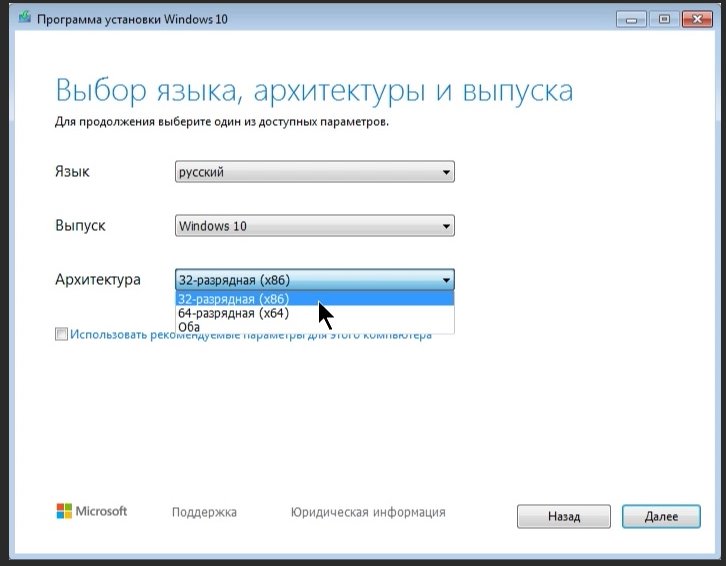Maximize the Windows 10 setup window
Screen dimensions: 726x566
point(664,19)
